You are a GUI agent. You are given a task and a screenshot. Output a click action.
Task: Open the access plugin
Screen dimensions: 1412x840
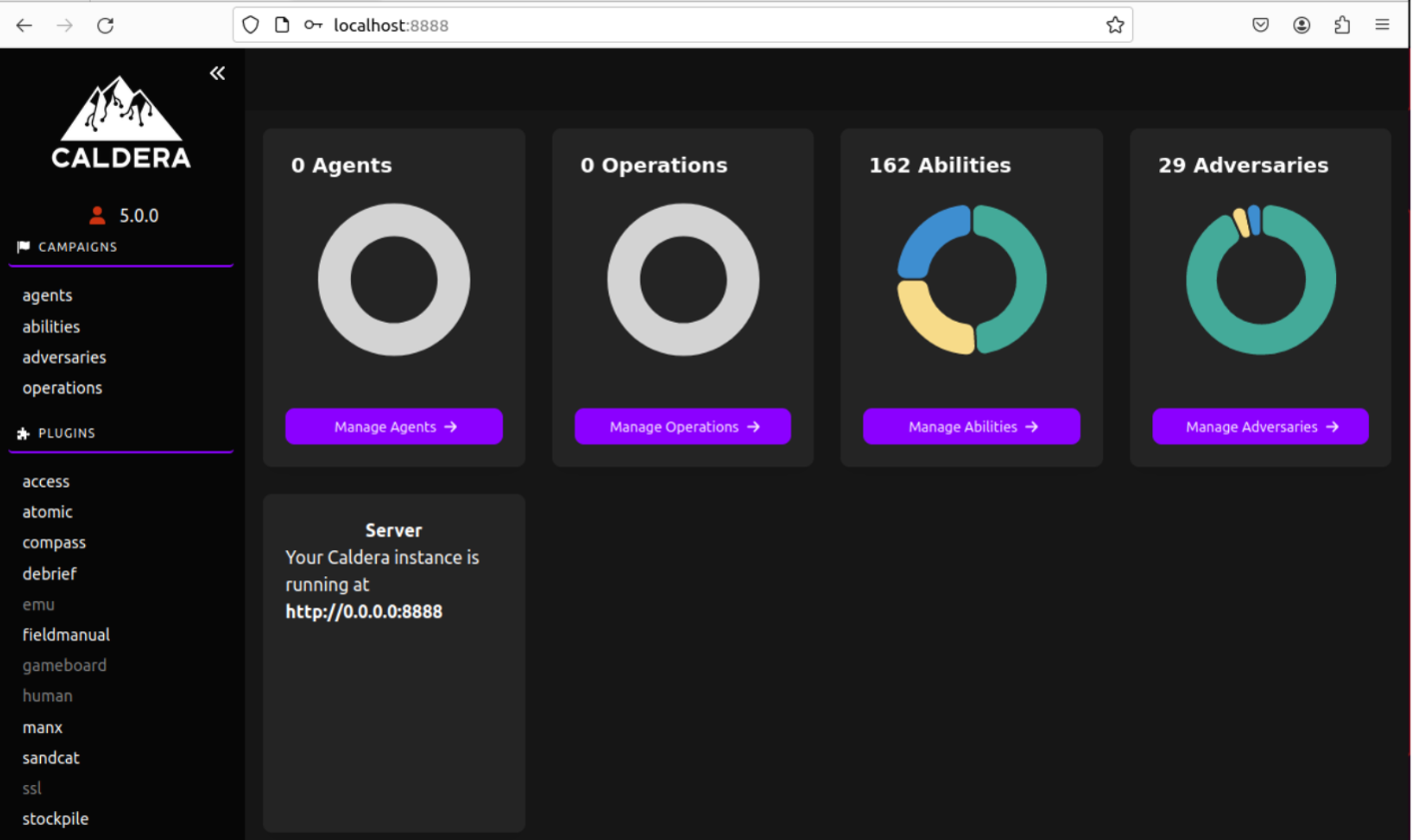point(46,481)
